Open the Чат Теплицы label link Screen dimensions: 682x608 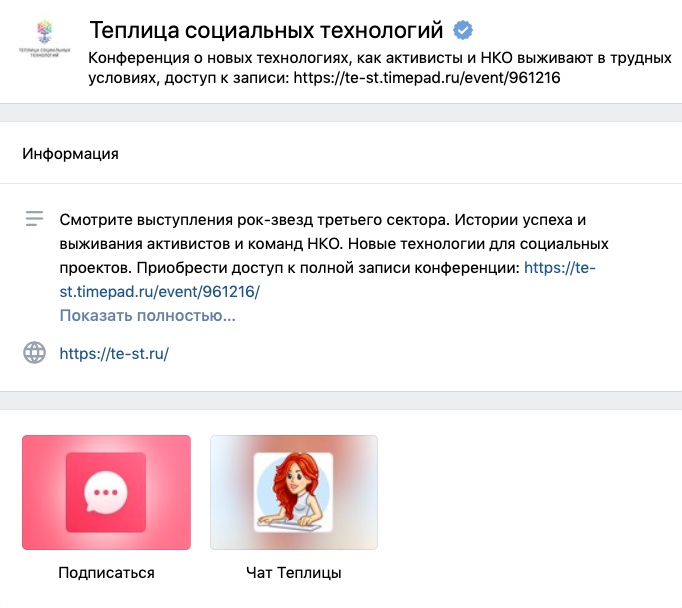click(x=293, y=574)
